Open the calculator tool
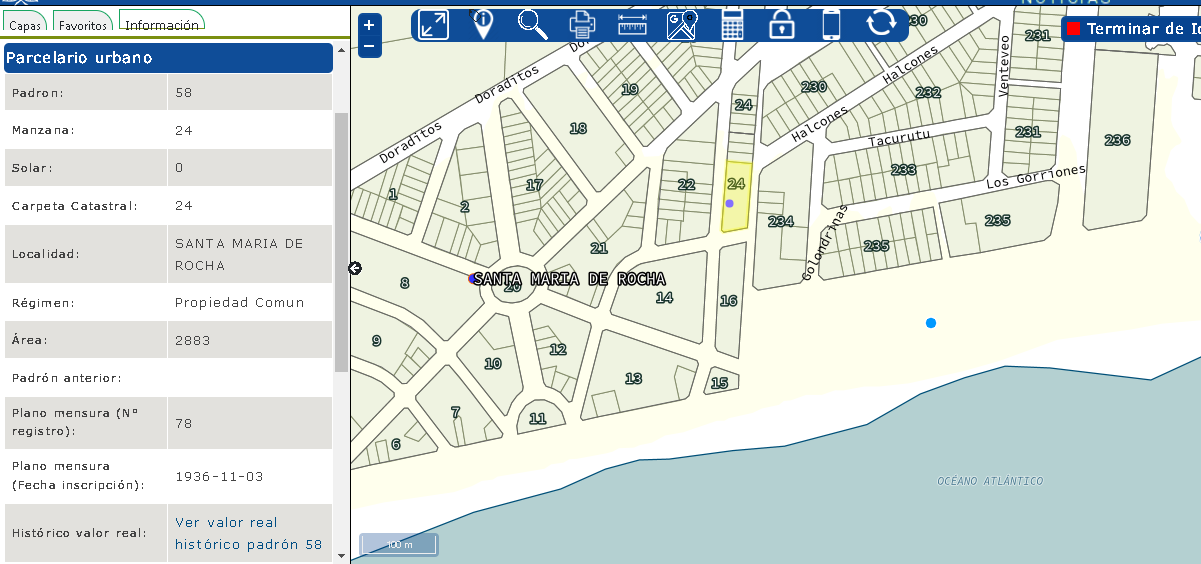The image size is (1201, 564). point(732,24)
